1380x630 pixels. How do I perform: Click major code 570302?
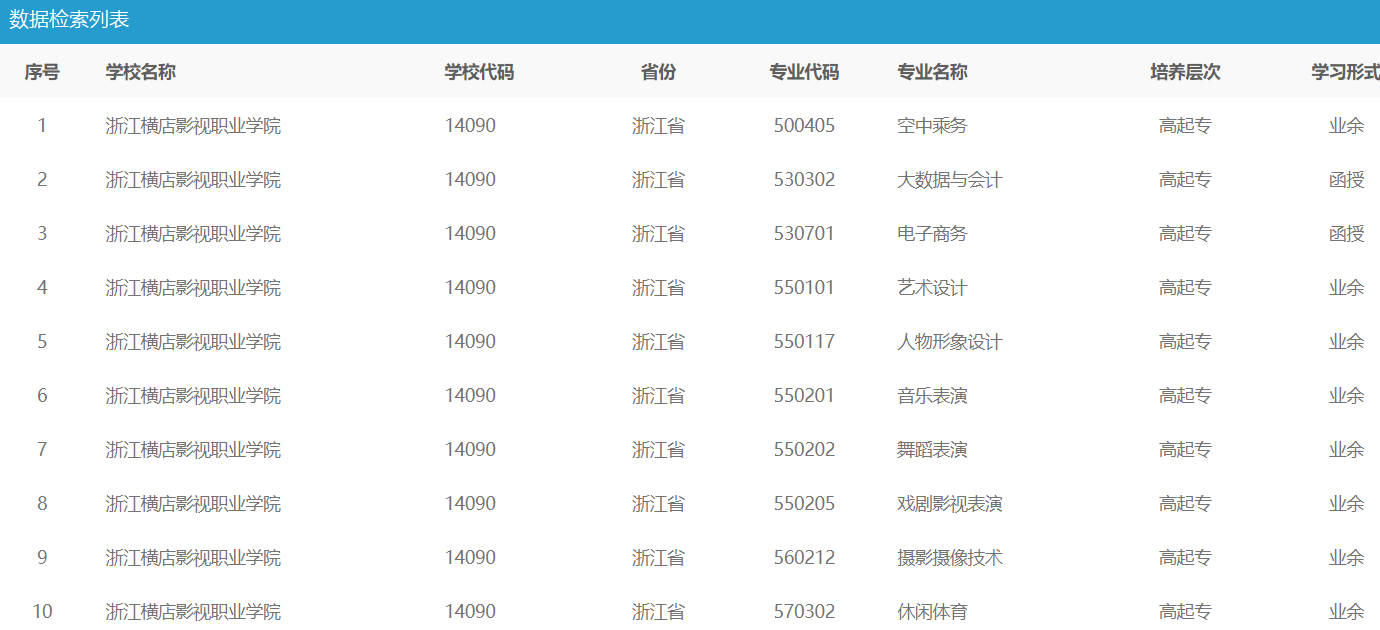(804, 612)
